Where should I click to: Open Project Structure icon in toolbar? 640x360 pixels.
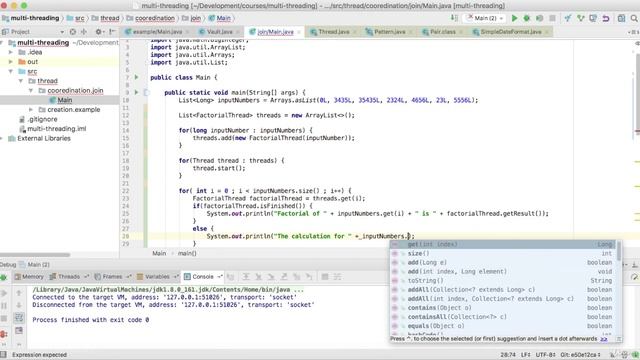(621, 18)
